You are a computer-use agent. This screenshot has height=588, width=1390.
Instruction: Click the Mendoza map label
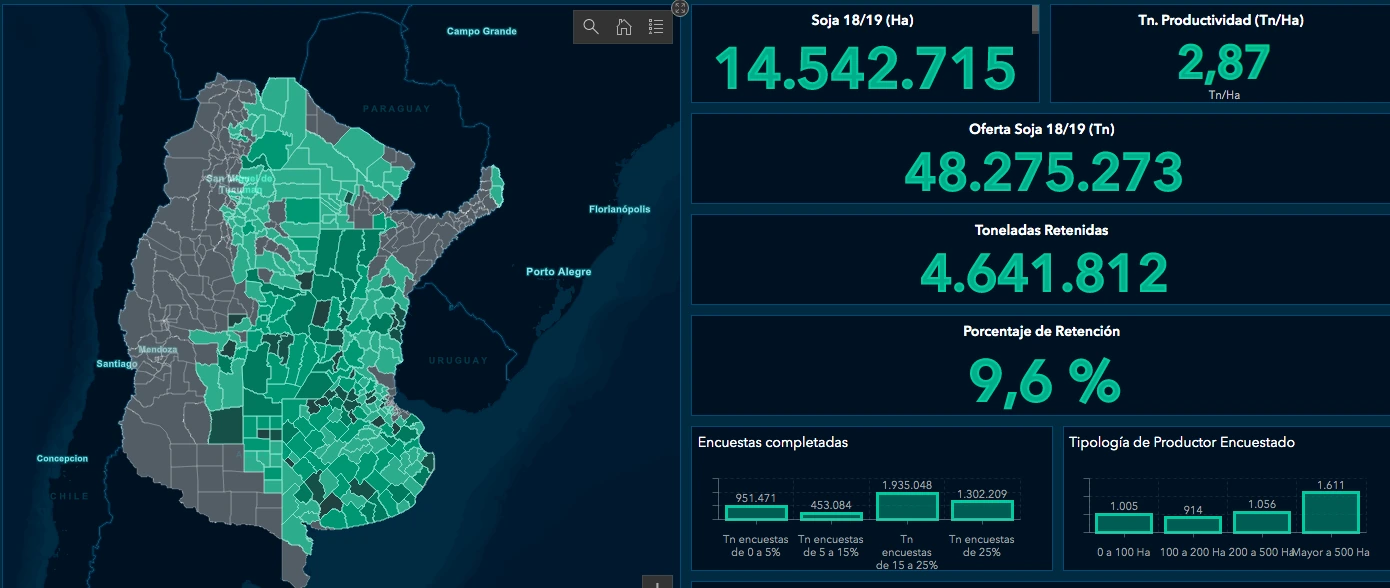point(158,350)
